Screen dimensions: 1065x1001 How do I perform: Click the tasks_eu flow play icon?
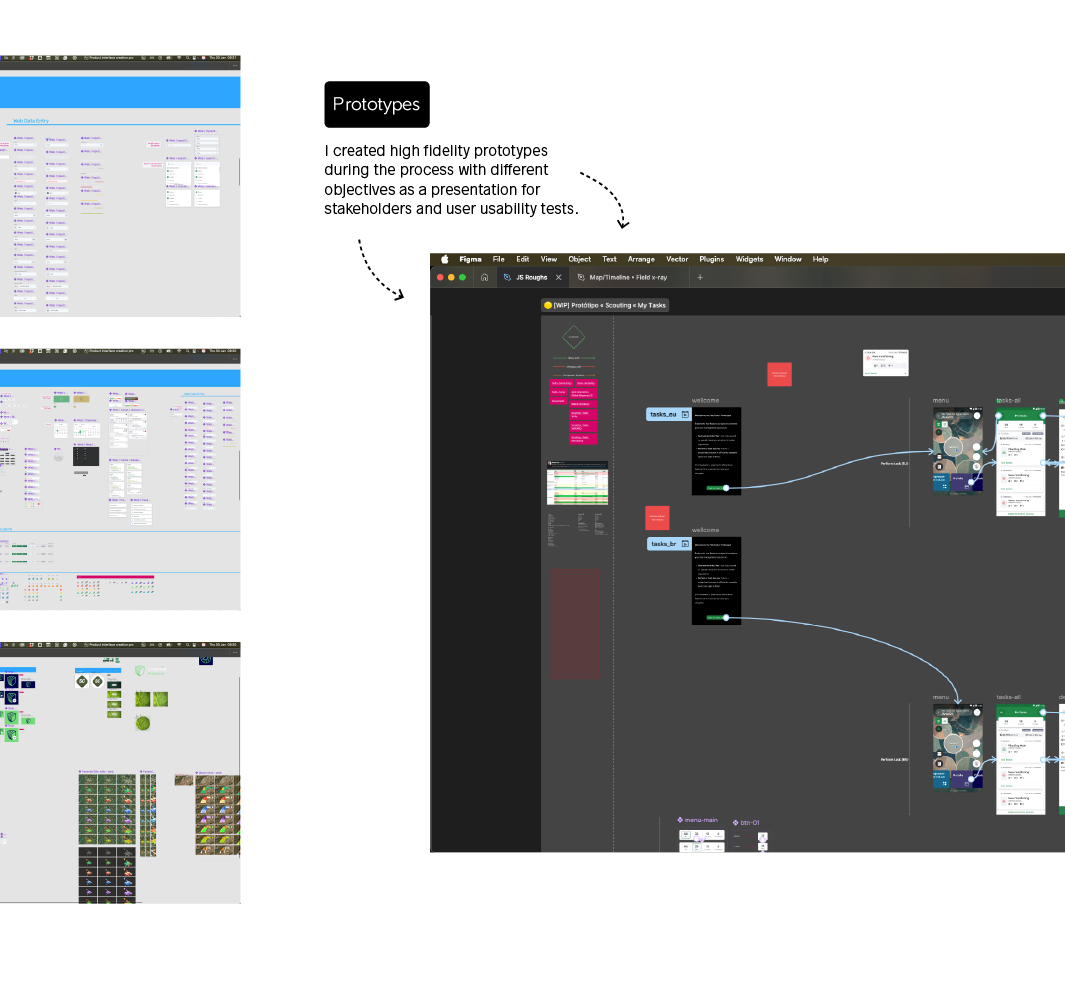686,414
